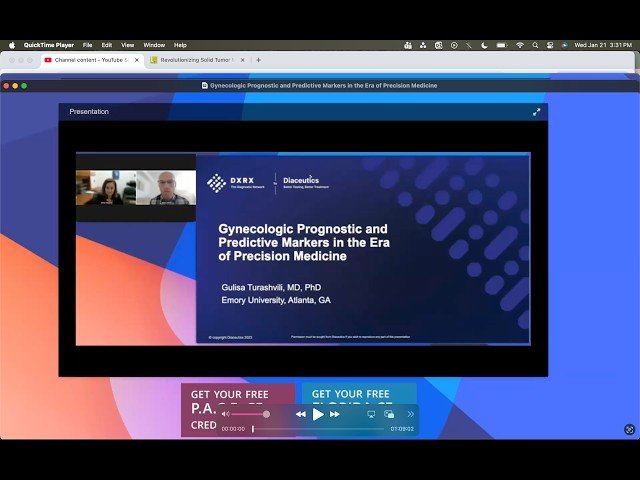Open Control Center in menu bar

coord(550,45)
